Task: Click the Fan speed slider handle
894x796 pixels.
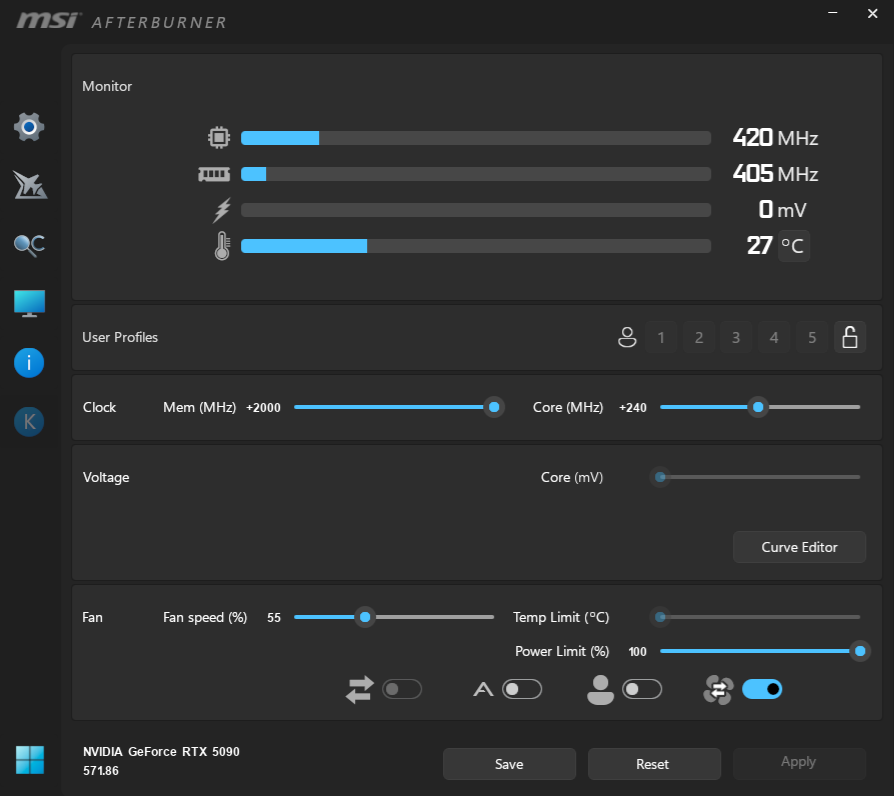Action: pyautogui.click(x=365, y=618)
